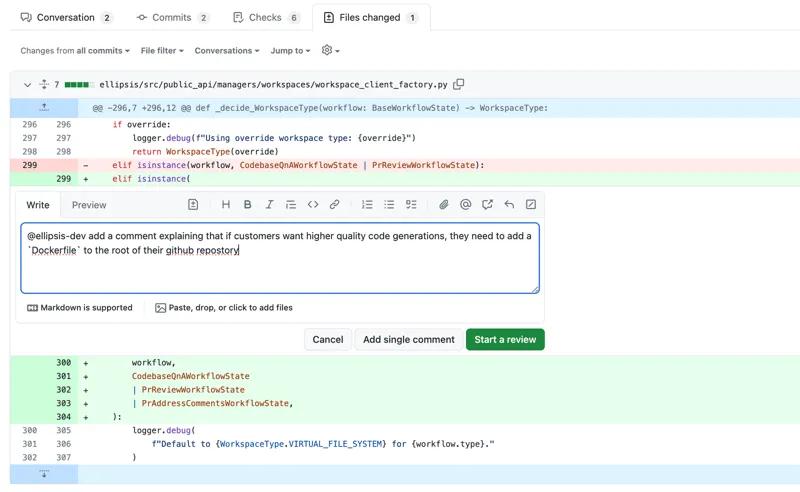Click Start a review button
This screenshot has width=800, height=492.
click(x=505, y=339)
